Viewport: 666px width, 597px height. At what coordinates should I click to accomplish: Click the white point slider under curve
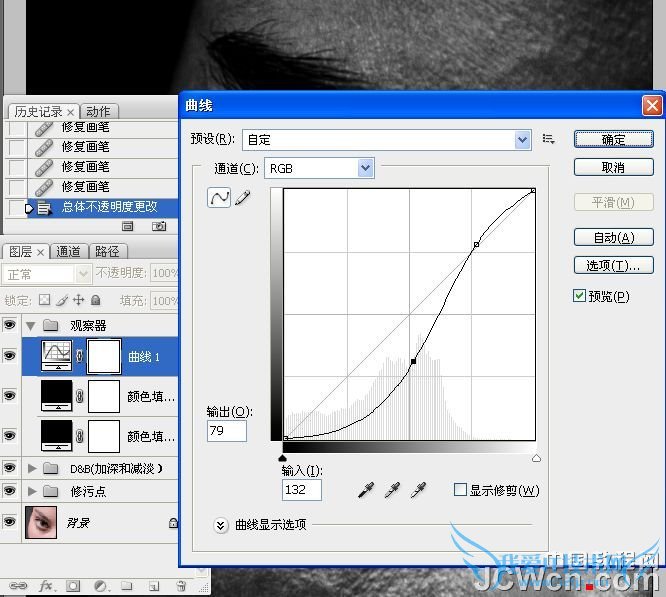point(536,458)
